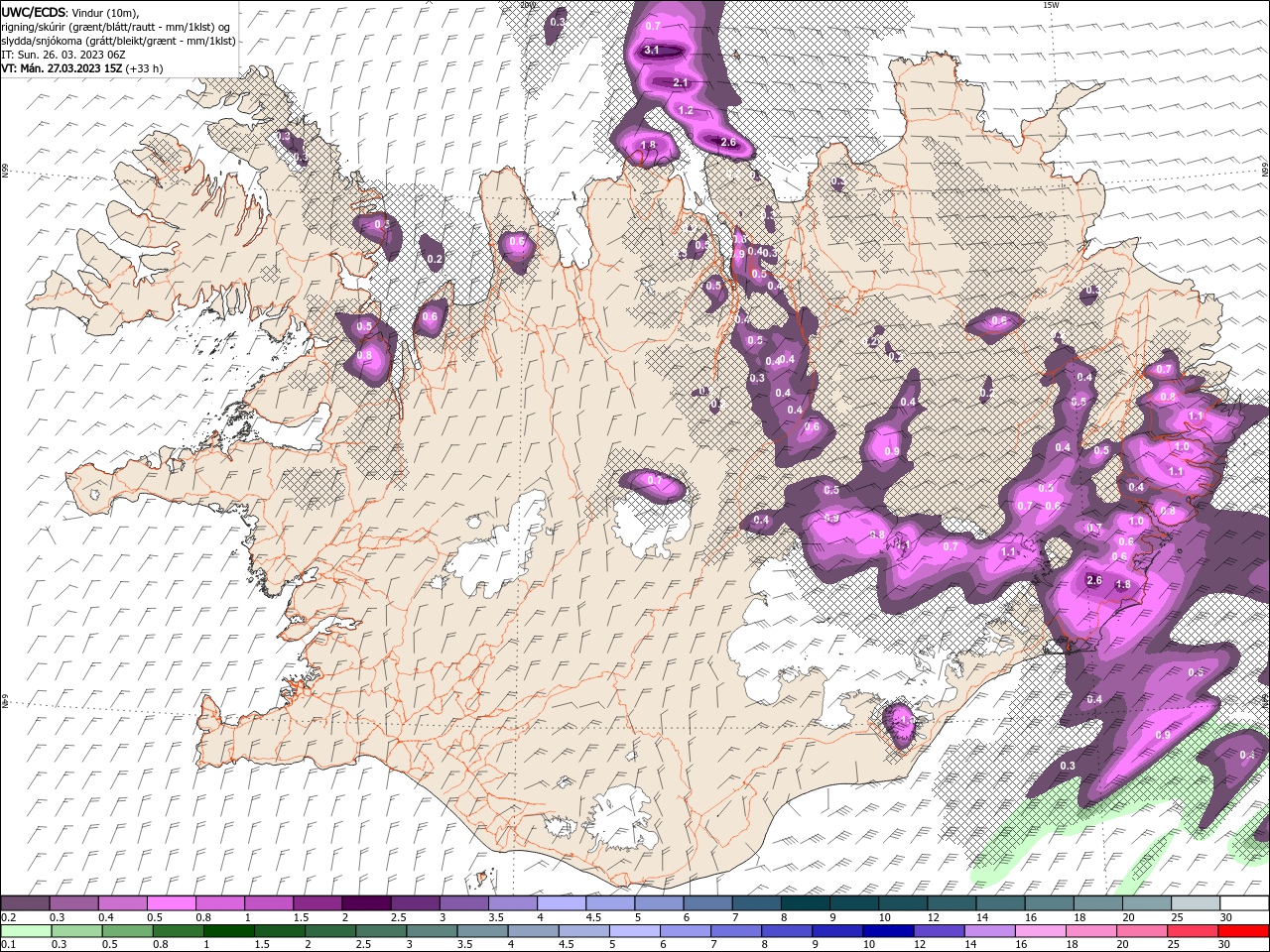Click the 0.1 label on the bottom legend row
The image size is (1270, 952).
pos(8,944)
